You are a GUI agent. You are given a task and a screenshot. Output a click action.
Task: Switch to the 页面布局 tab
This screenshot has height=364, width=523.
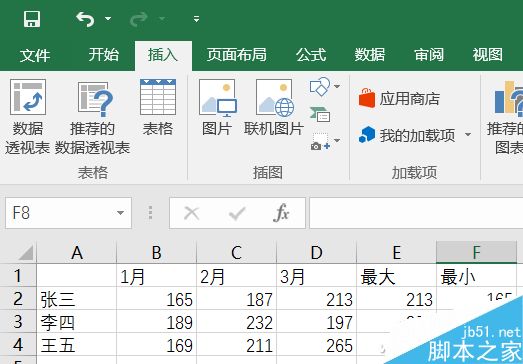236,54
